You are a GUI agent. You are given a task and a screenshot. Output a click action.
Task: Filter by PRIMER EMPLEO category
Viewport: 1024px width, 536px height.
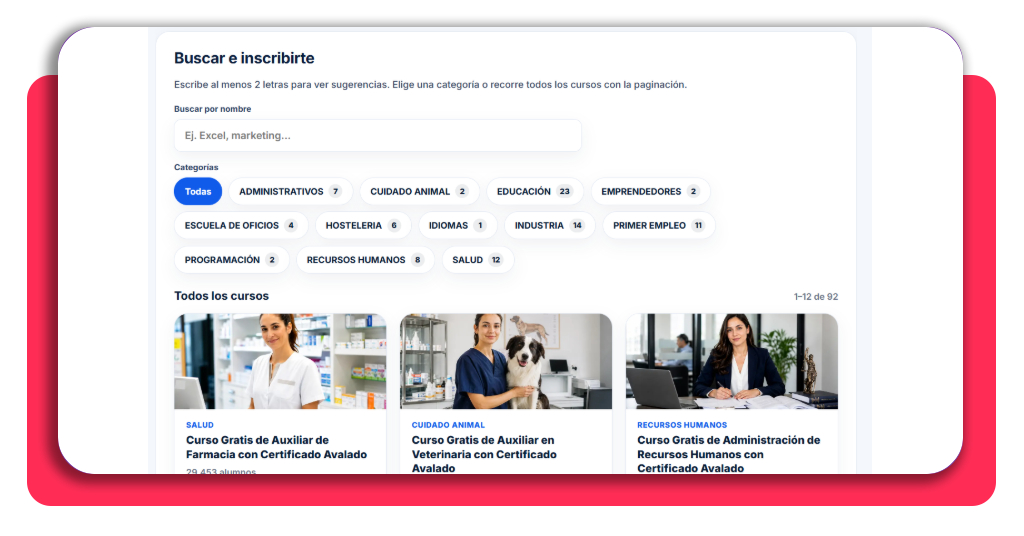[x=658, y=225]
